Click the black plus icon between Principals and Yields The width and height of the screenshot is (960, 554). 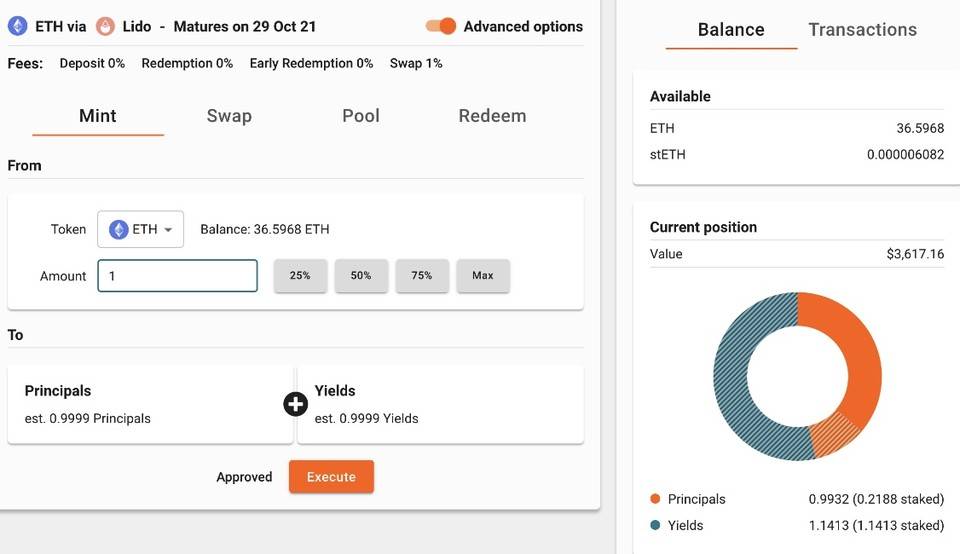click(x=295, y=404)
